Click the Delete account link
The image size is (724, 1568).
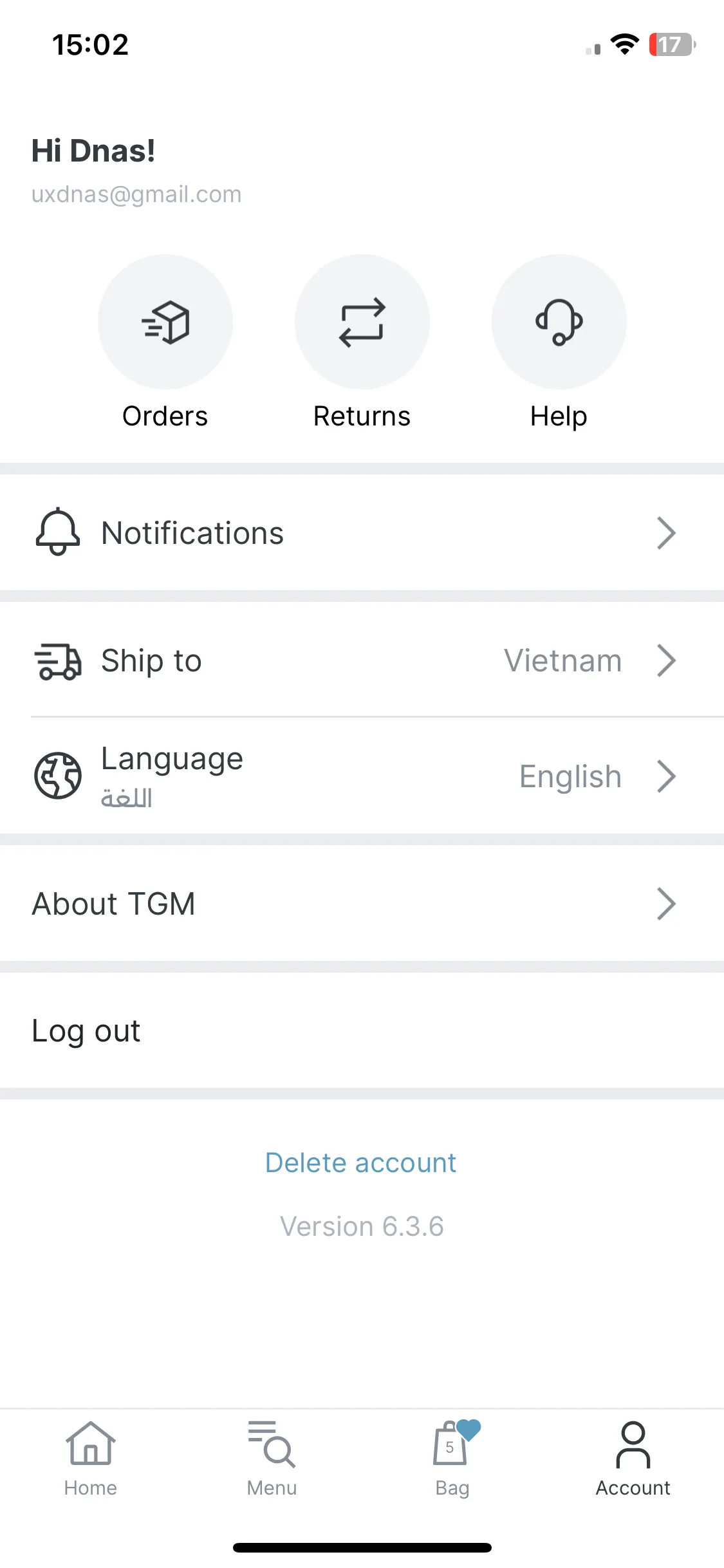(361, 1163)
